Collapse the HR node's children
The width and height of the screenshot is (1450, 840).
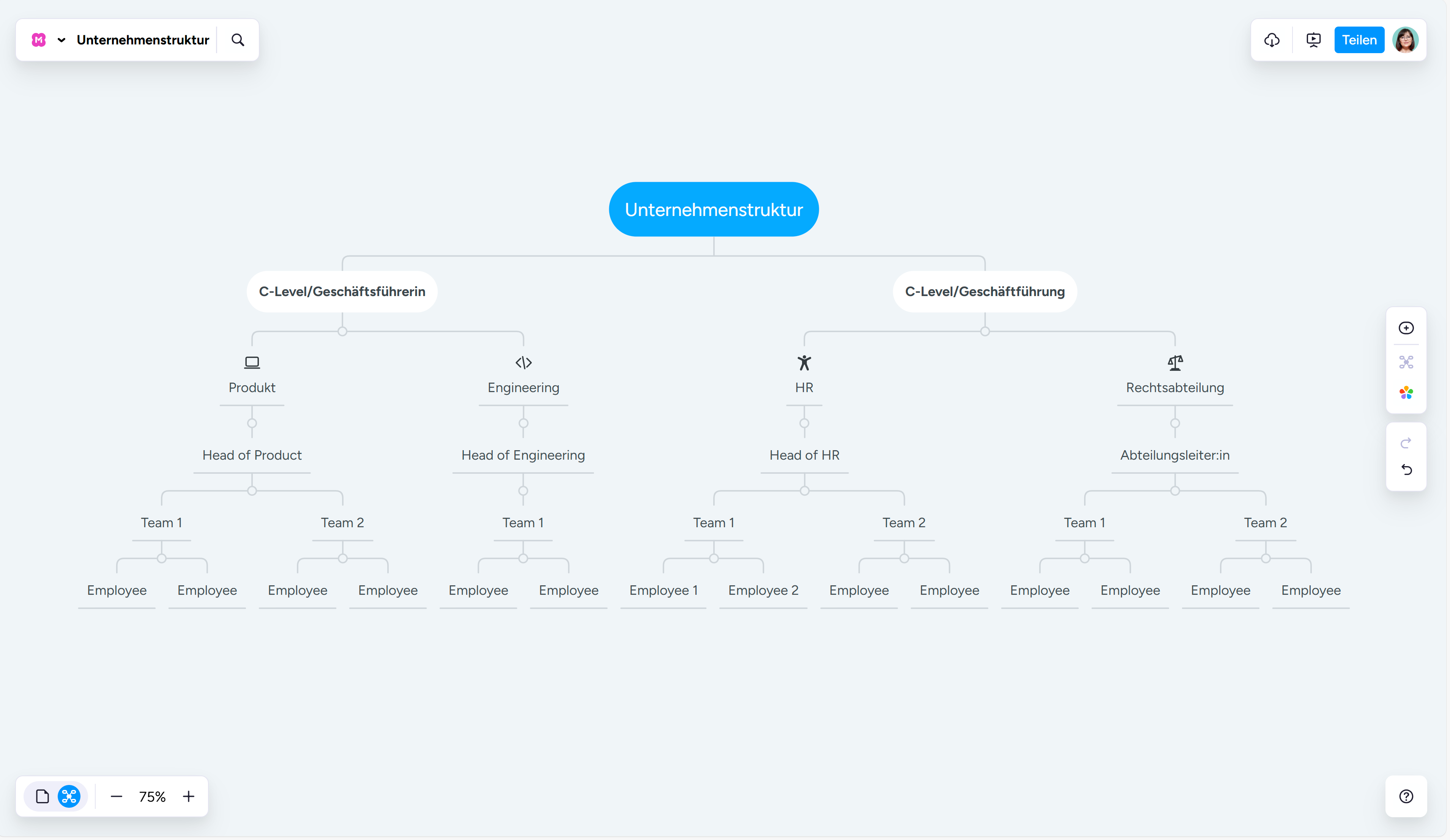pos(804,424)
